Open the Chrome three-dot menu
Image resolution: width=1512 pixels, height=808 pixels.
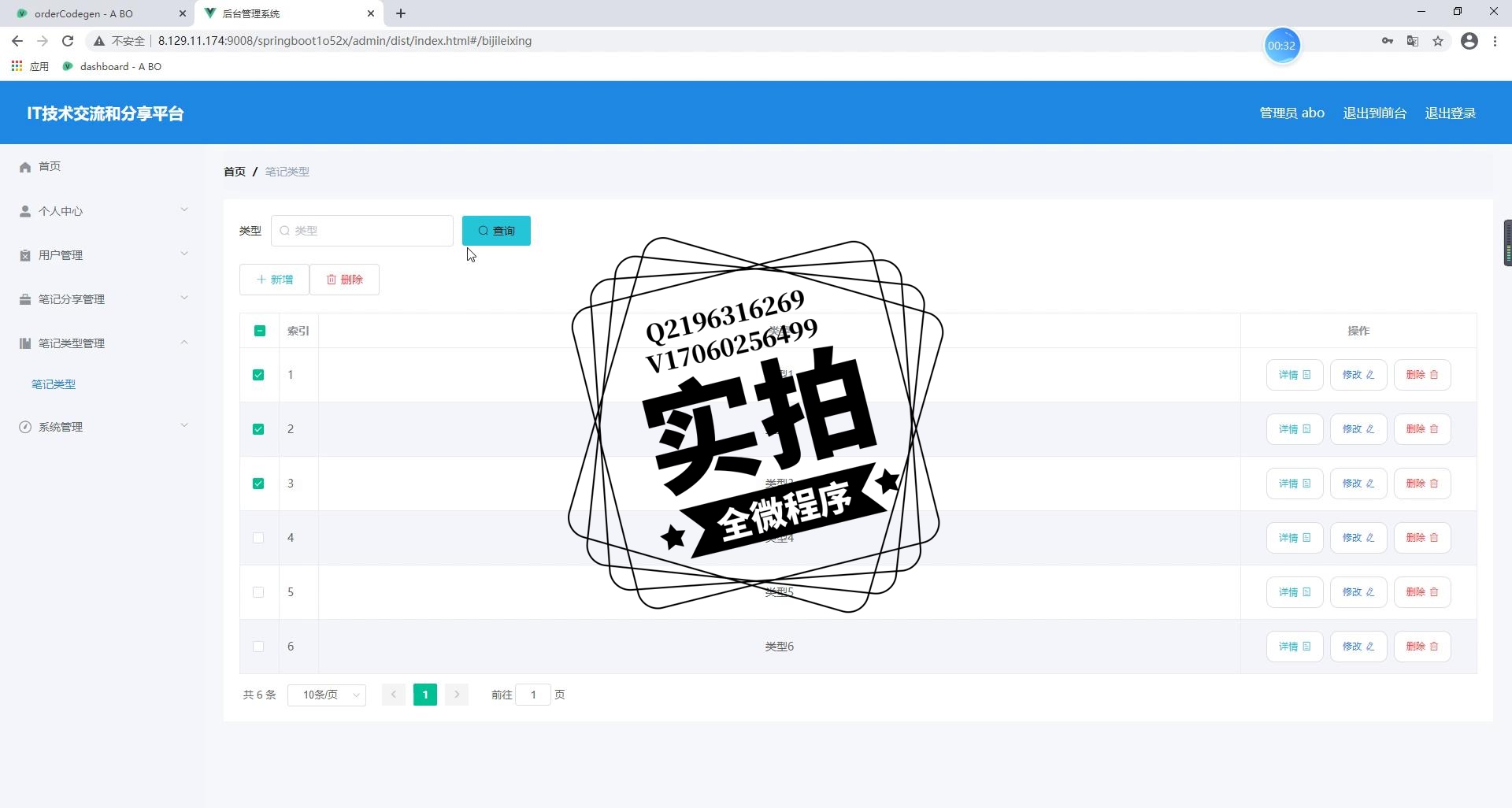(1495, 41)
